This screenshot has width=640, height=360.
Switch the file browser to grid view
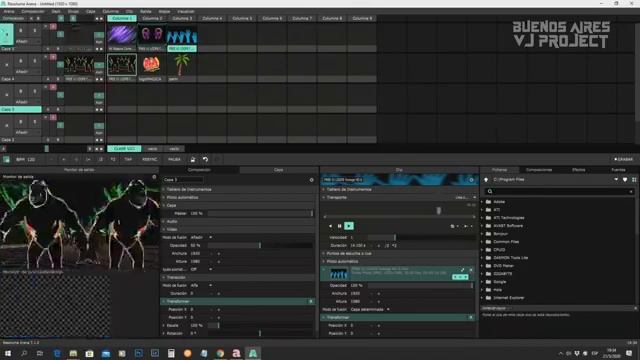click(634, 180)
